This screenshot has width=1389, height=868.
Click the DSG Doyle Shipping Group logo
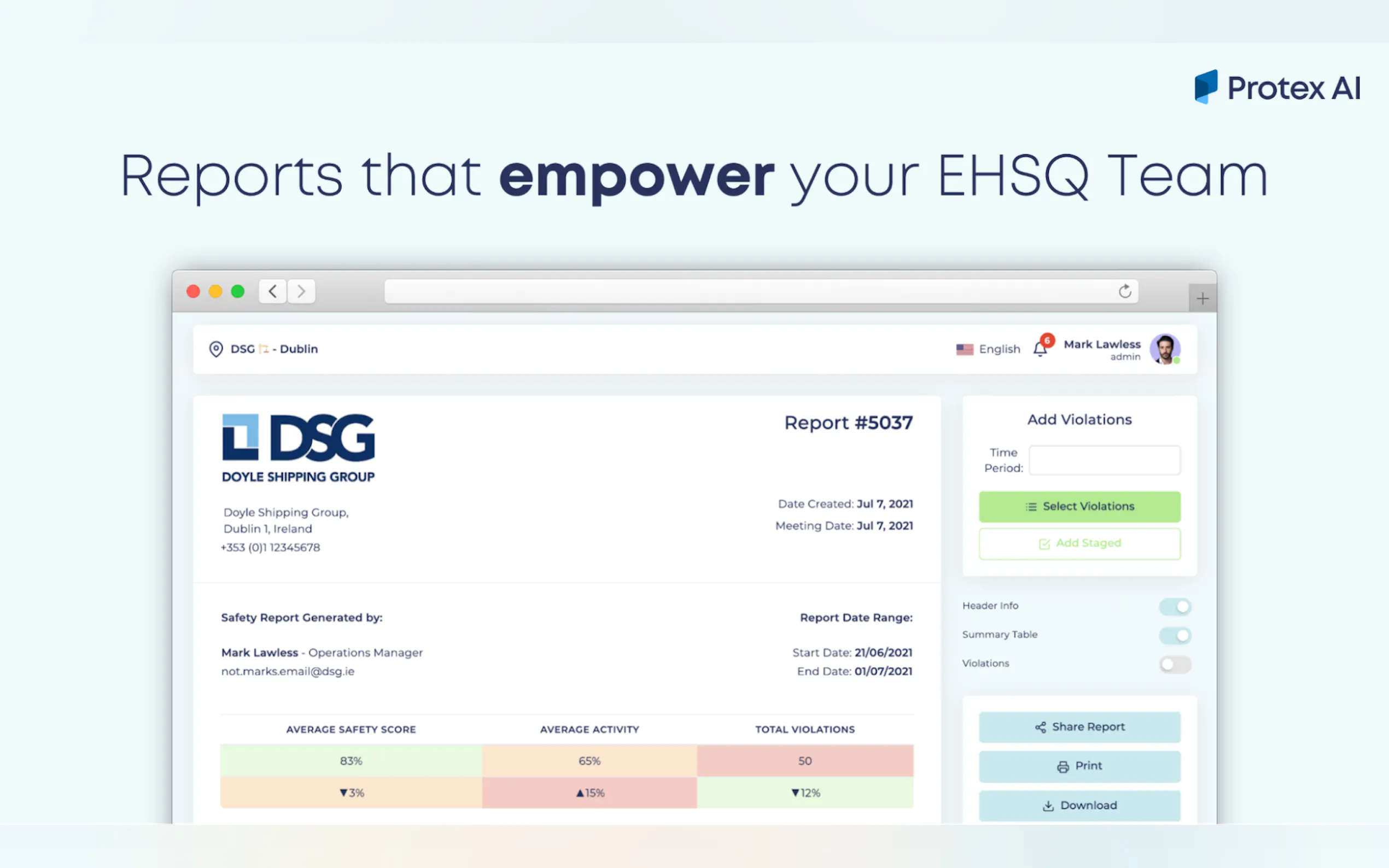click(299, 448)
